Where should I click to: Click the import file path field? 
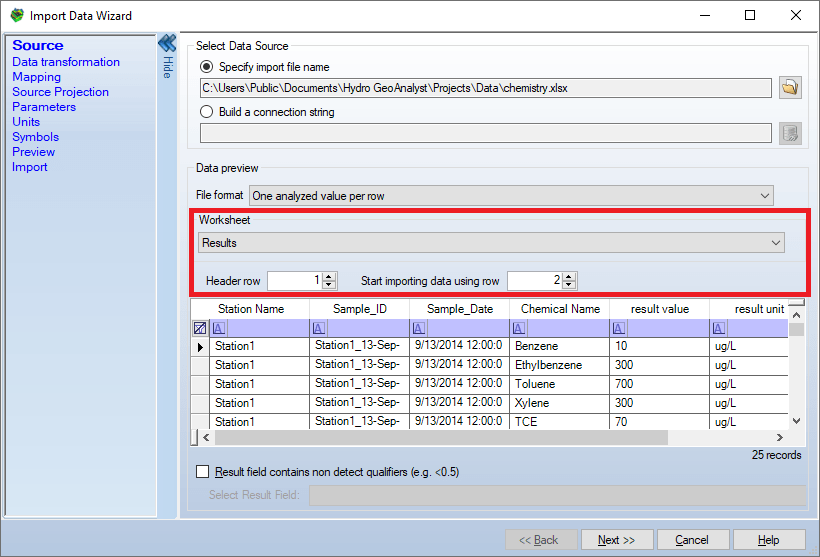[x=485, y=88]
